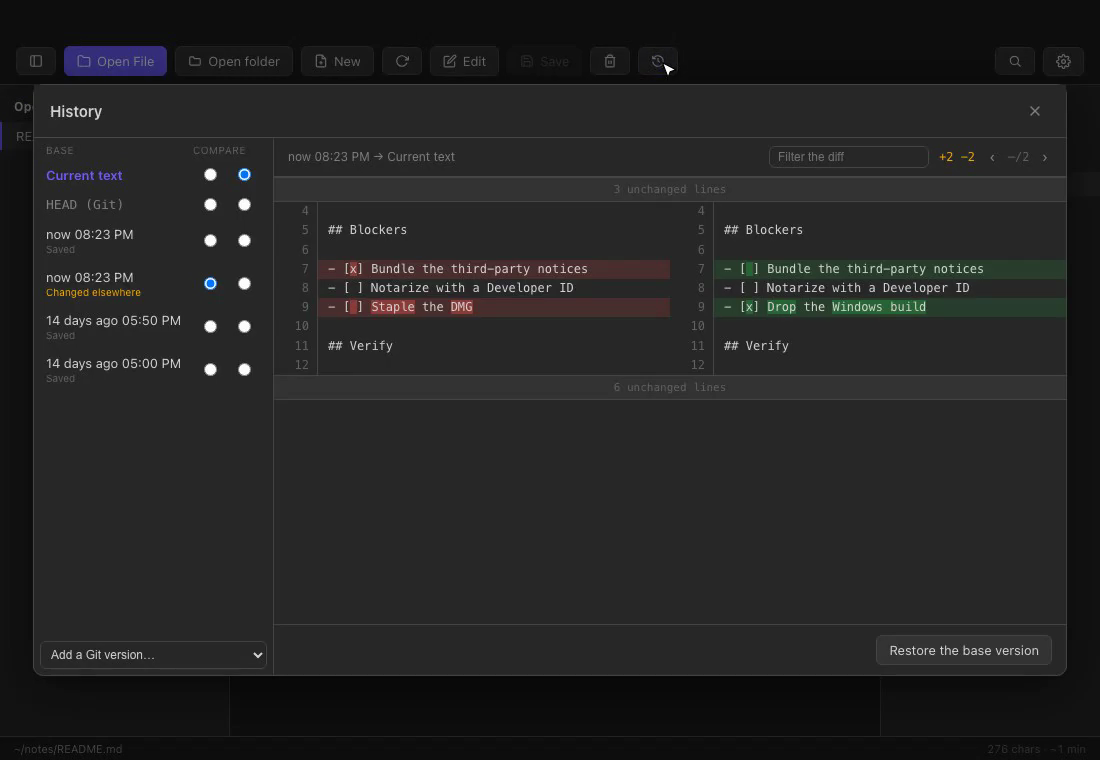Select Changed elsewhere version as base

click(x=210, y=284)
